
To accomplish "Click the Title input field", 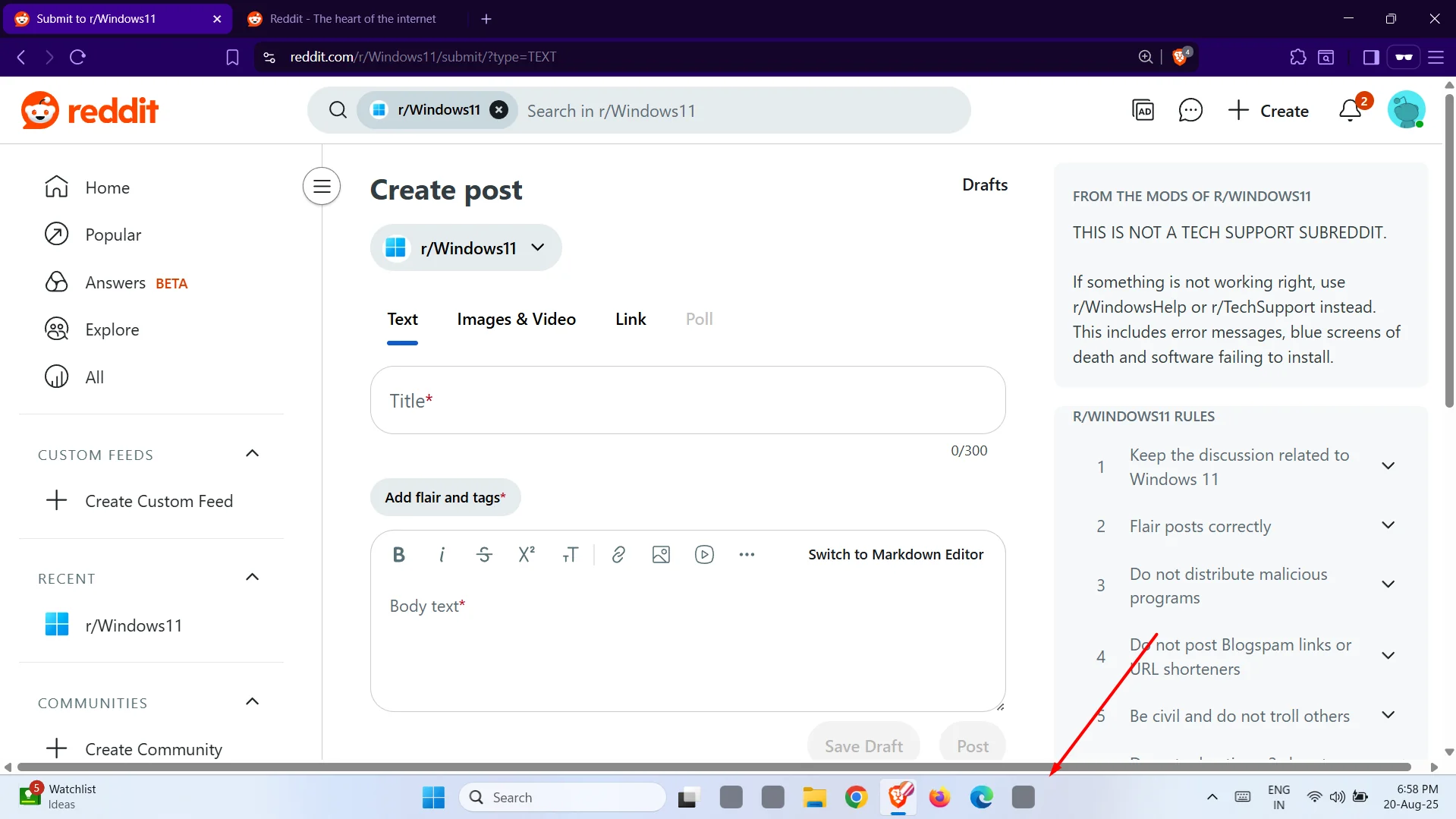I will (x=687, y=401).
